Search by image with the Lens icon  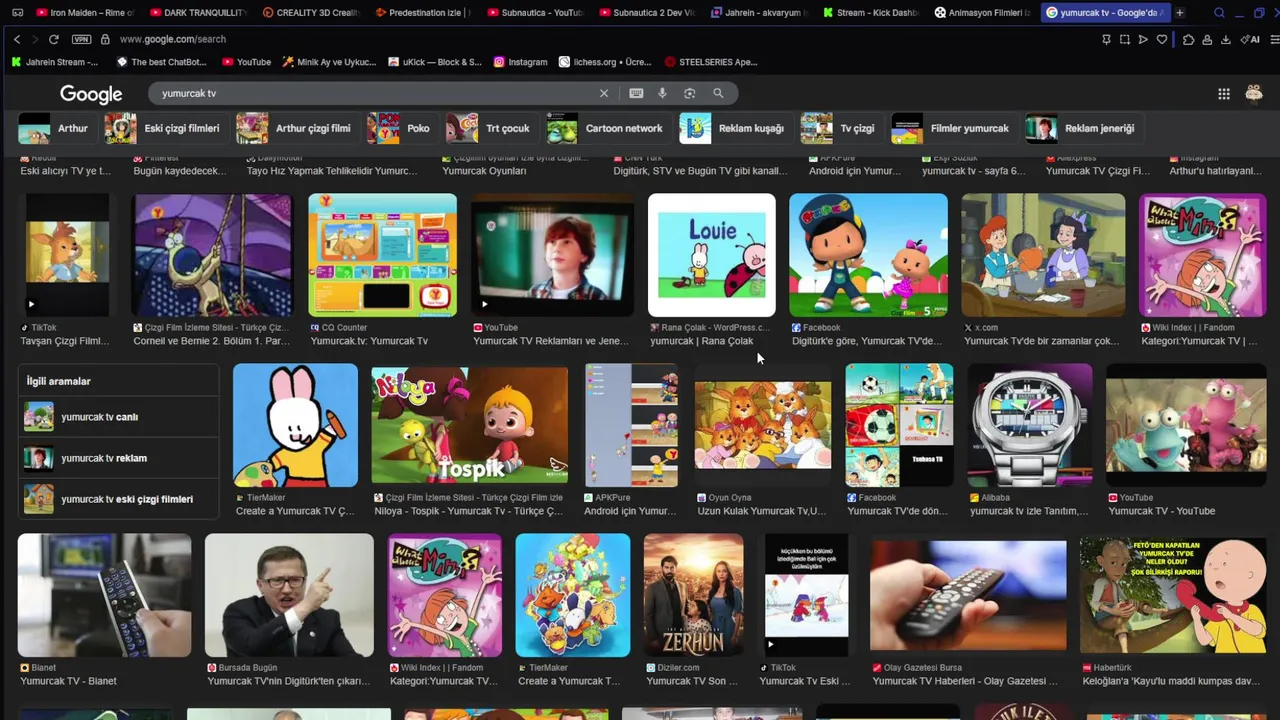click(689, 93)
